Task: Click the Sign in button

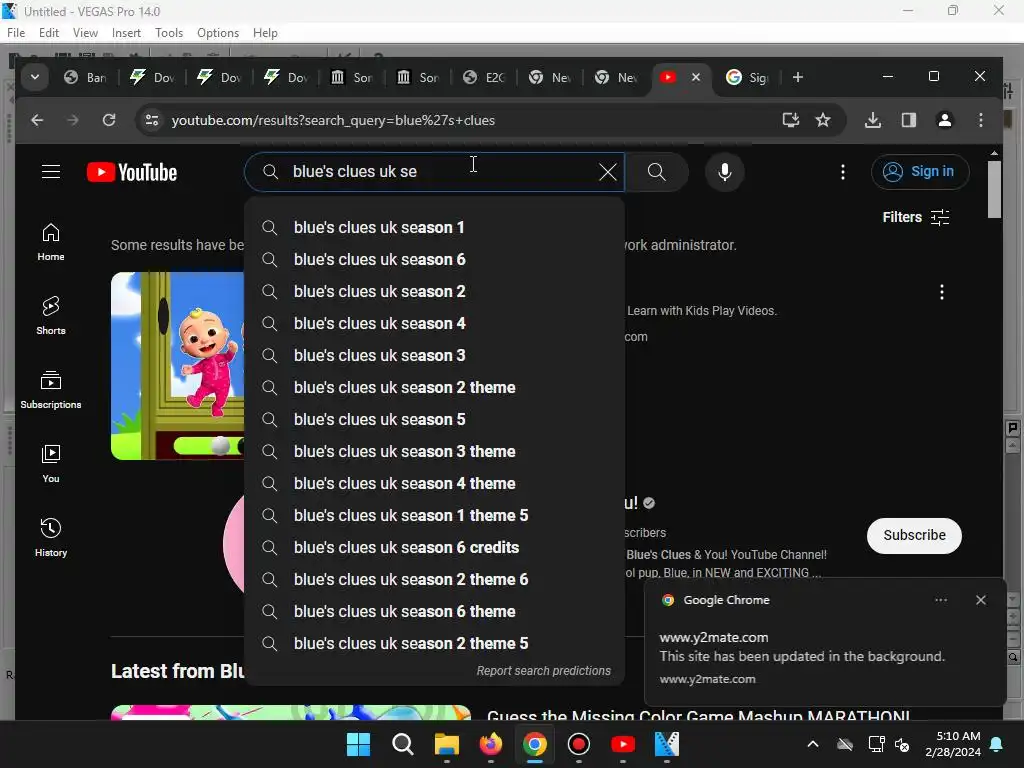Action: (x=920, y=172)
